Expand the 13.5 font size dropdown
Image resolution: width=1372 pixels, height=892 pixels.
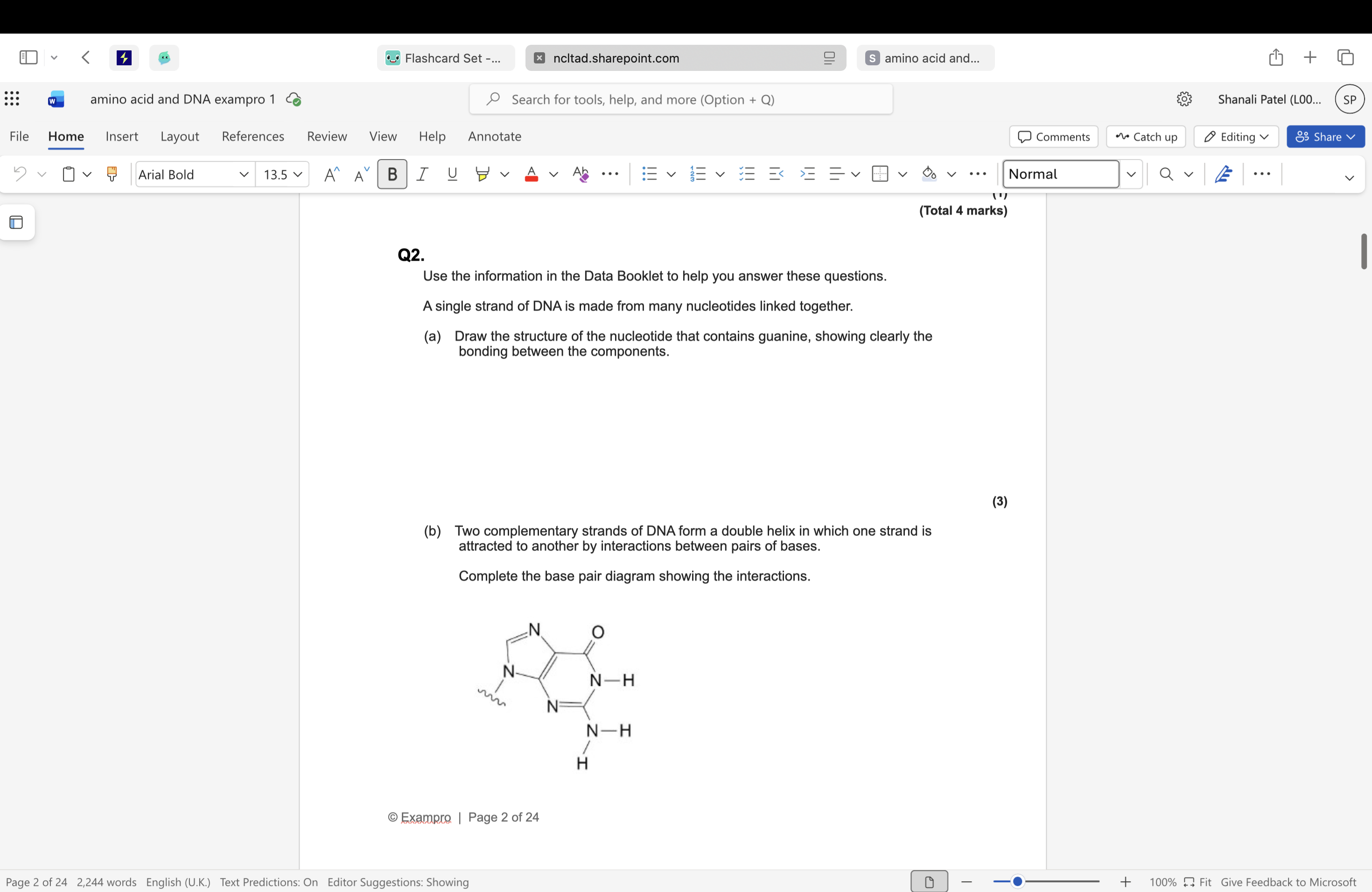[297, 174]
